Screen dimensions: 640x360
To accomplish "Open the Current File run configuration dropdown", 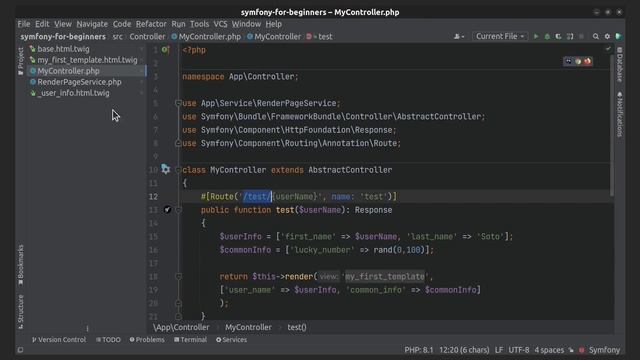I will coord(500,36).
